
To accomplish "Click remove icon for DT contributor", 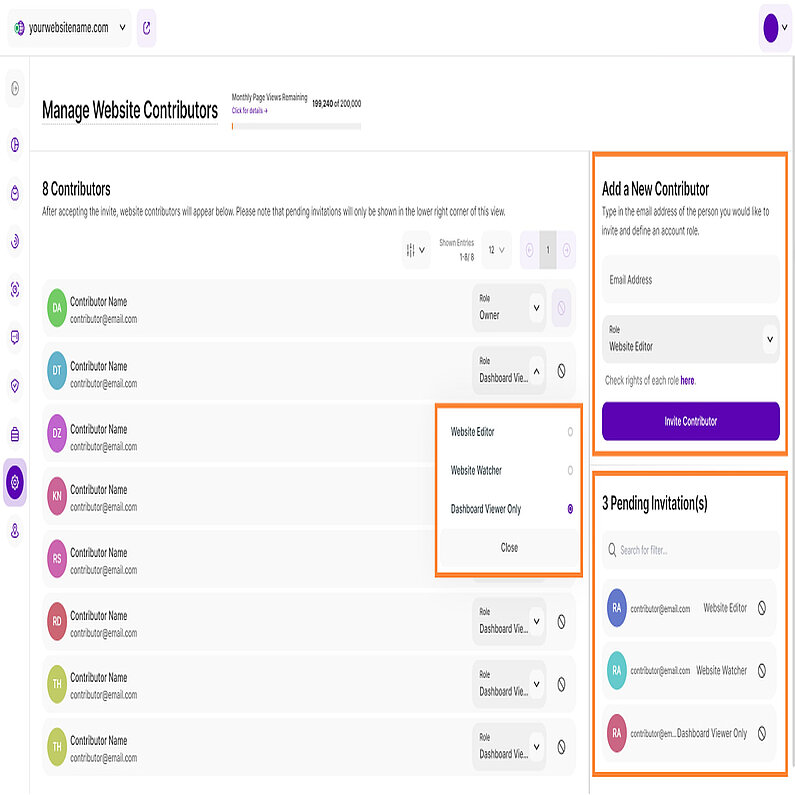I will (x=561, y=371).
